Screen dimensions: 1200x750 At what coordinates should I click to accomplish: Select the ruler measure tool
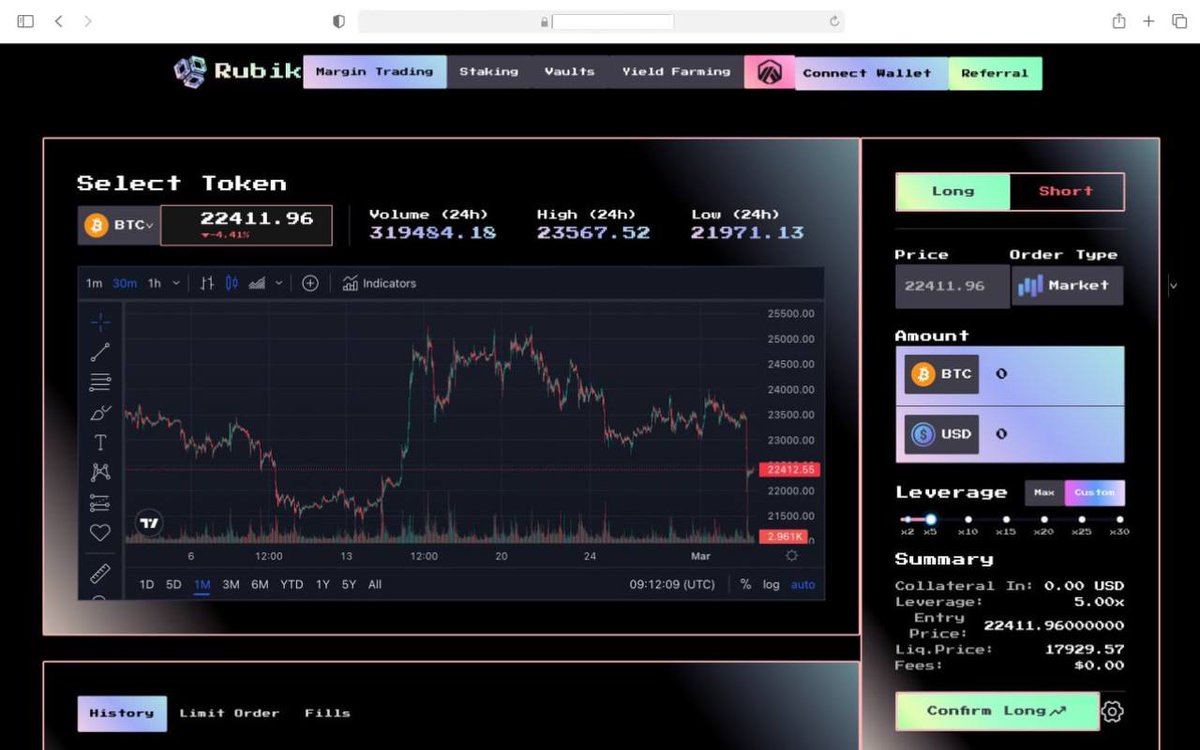(x=100, y=574)
